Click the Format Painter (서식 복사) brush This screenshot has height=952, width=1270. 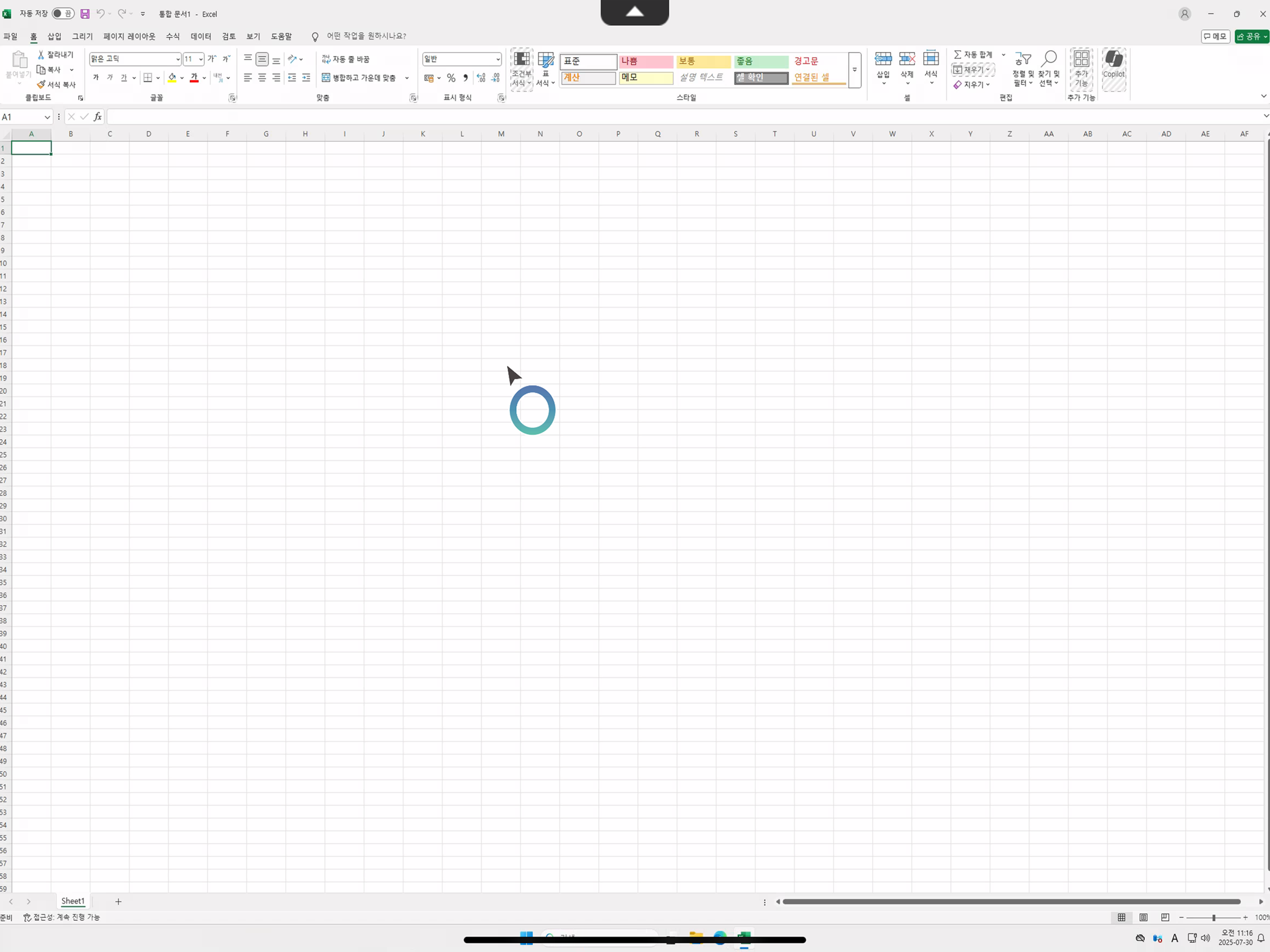pyautogui.click(x=41, y=85)
